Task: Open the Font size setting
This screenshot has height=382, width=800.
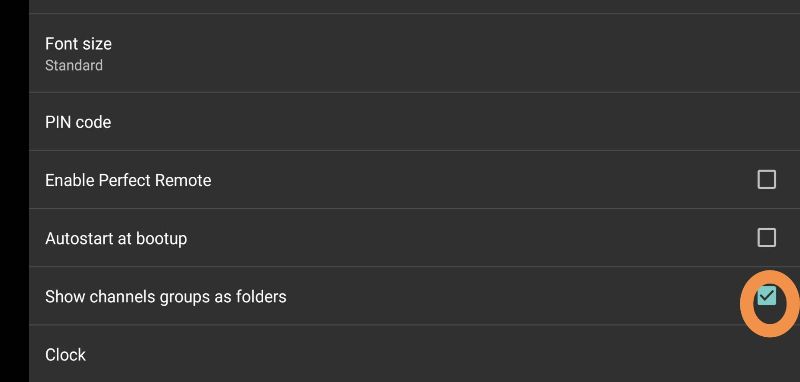Action: click(x=414, y=53)
